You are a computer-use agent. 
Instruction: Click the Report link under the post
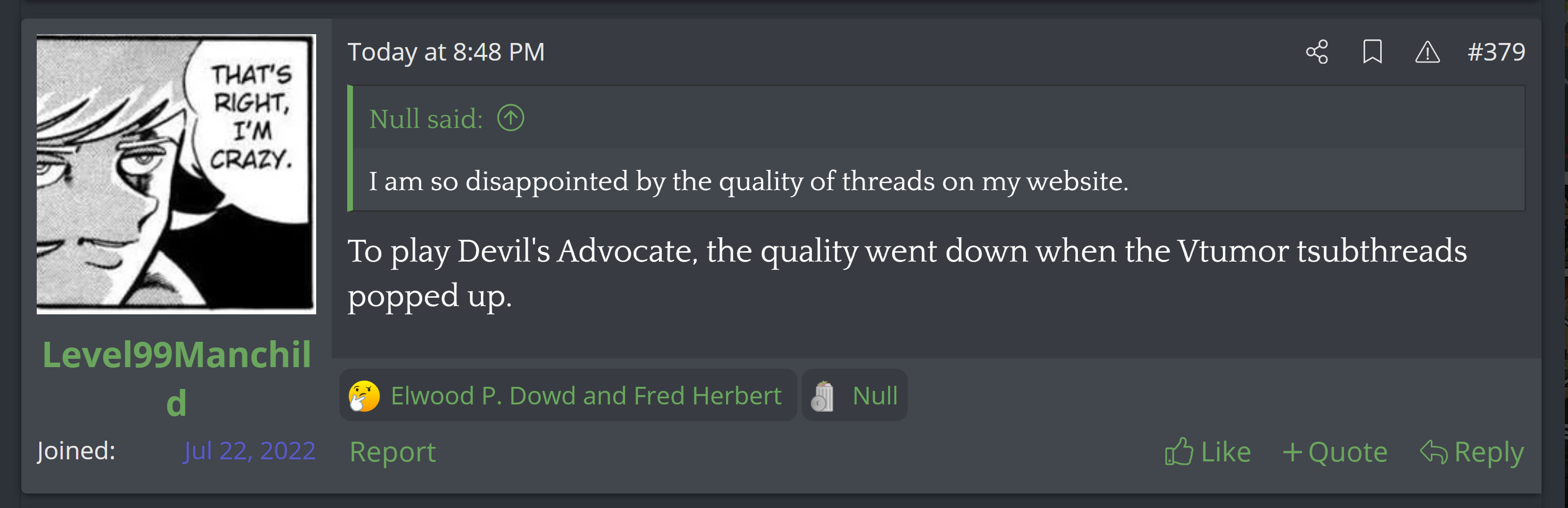(x=393, y=452)
